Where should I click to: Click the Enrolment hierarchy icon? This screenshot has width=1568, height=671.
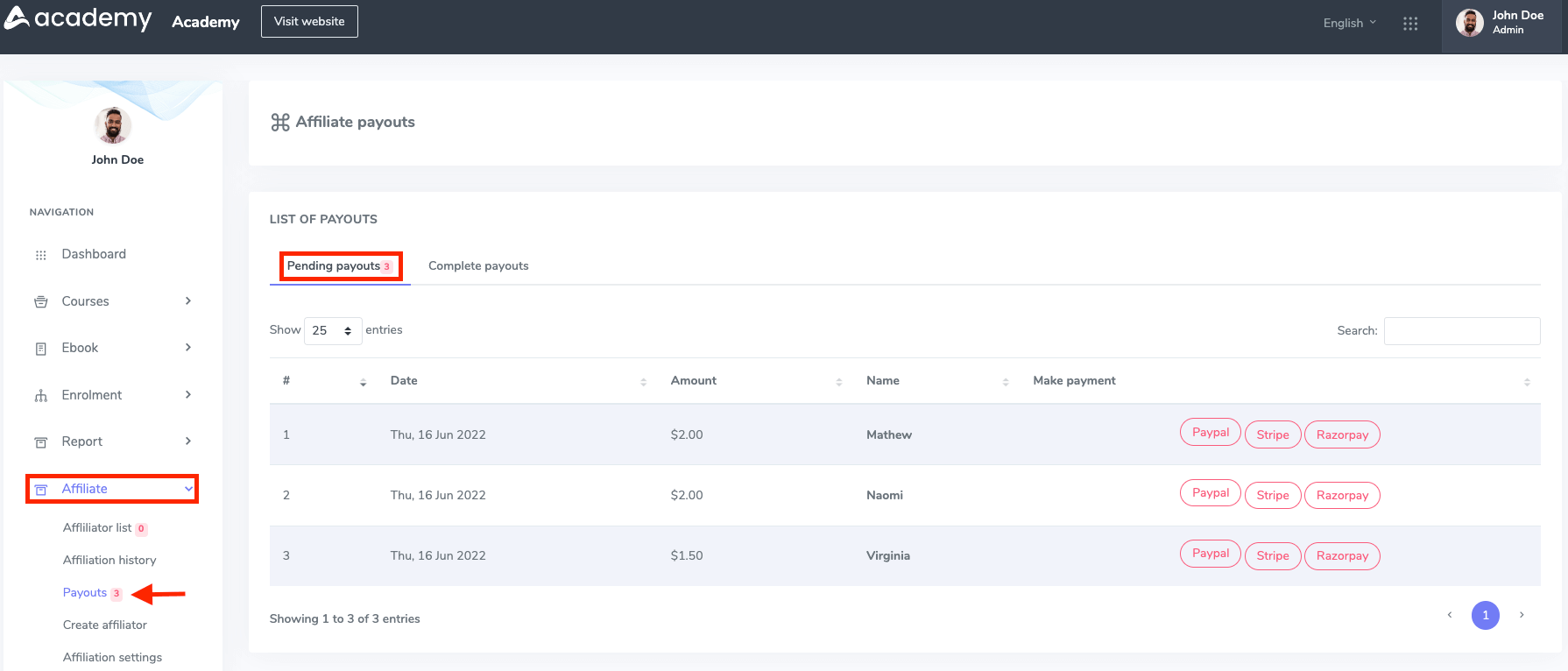click(x=40, y=396)
